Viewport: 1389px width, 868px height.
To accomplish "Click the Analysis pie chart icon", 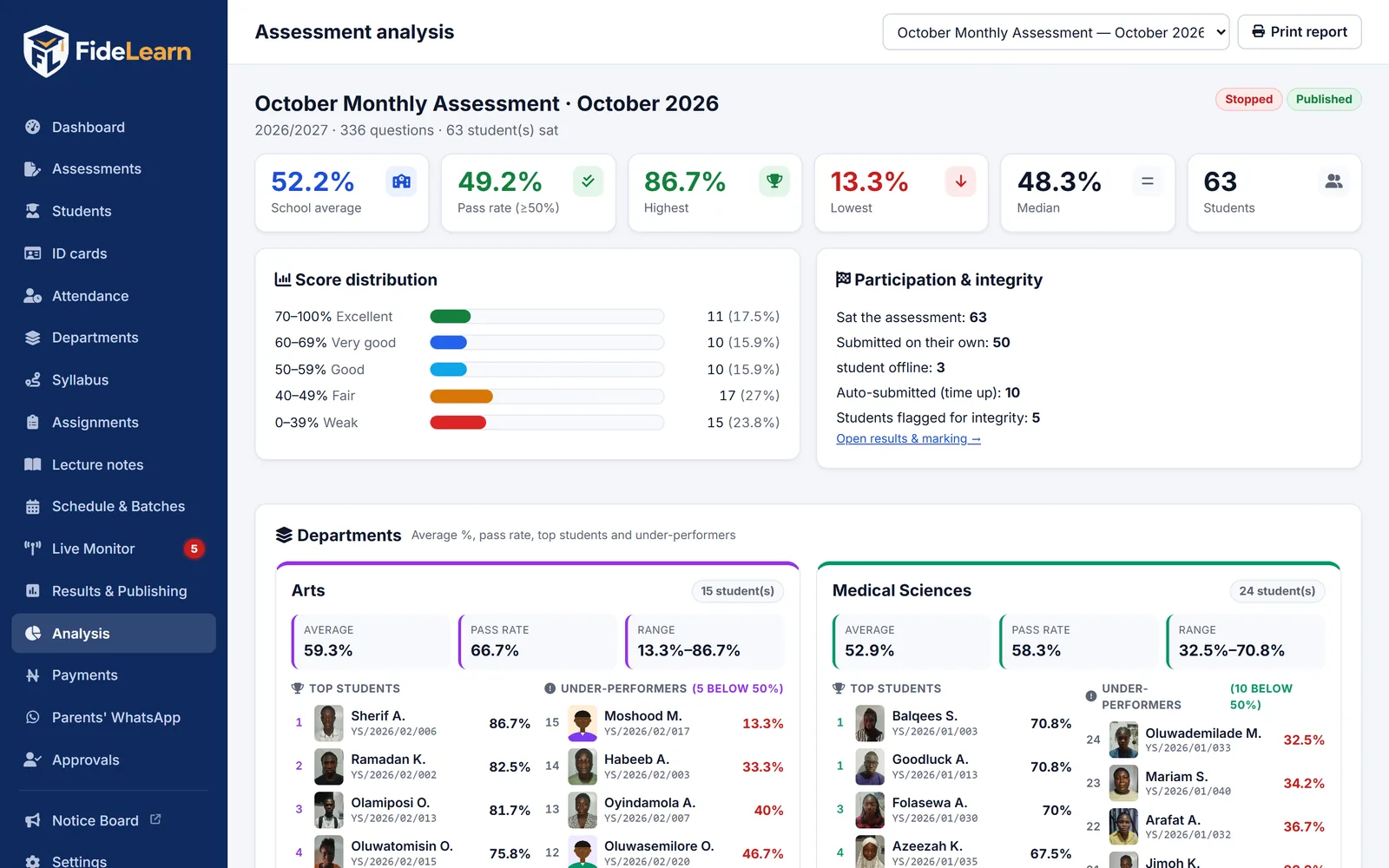I will (x=33, y=634).
